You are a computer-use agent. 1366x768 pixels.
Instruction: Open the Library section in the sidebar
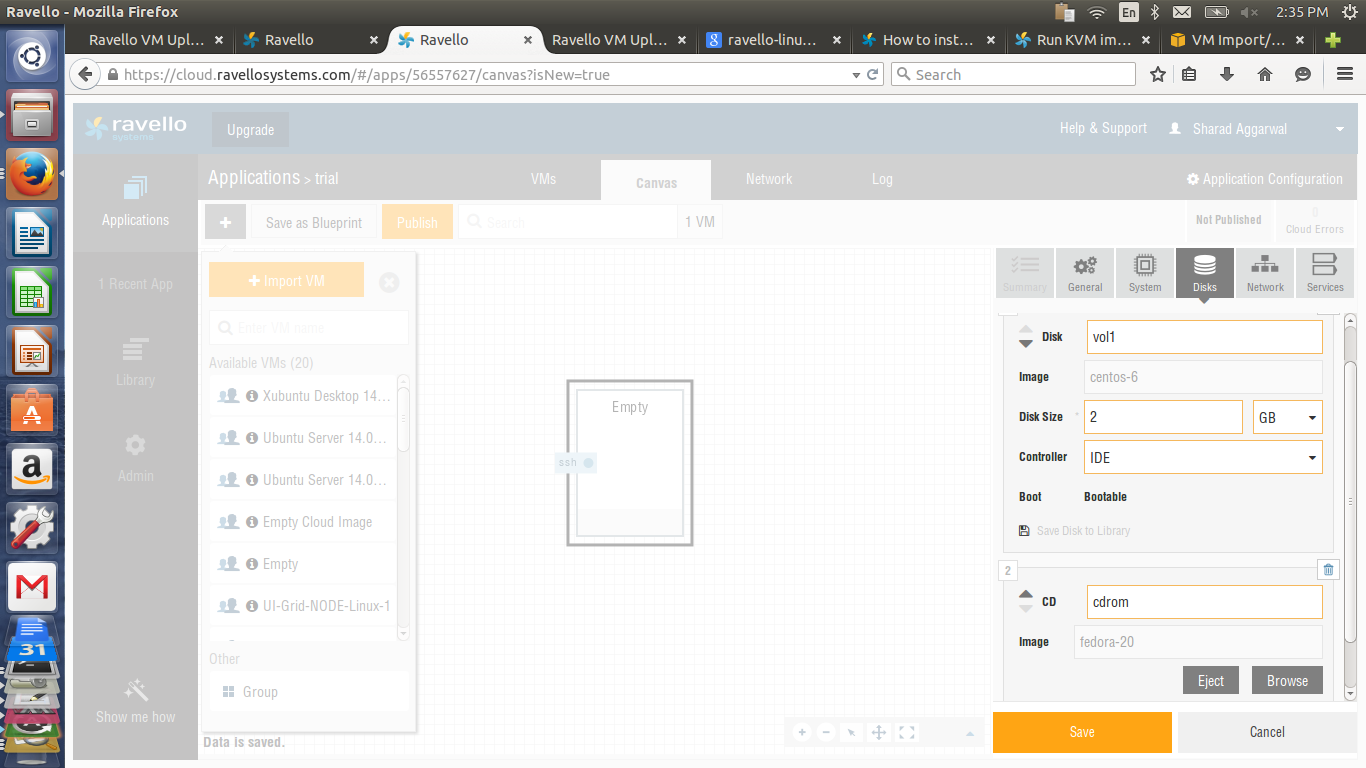pos(135,363)
